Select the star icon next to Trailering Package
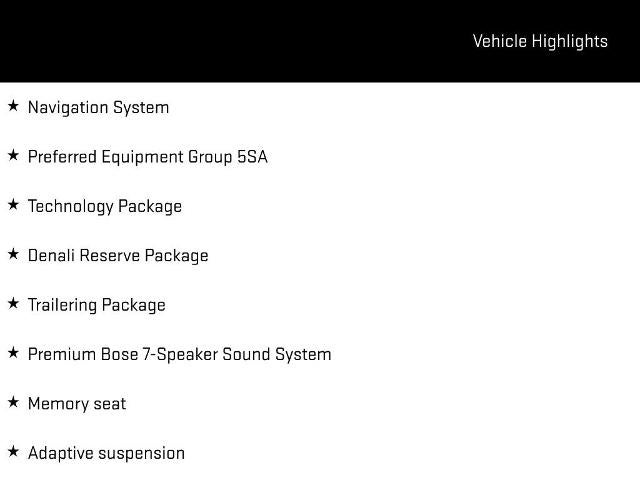This screenshot has height=480, width=640. (13, 303)
